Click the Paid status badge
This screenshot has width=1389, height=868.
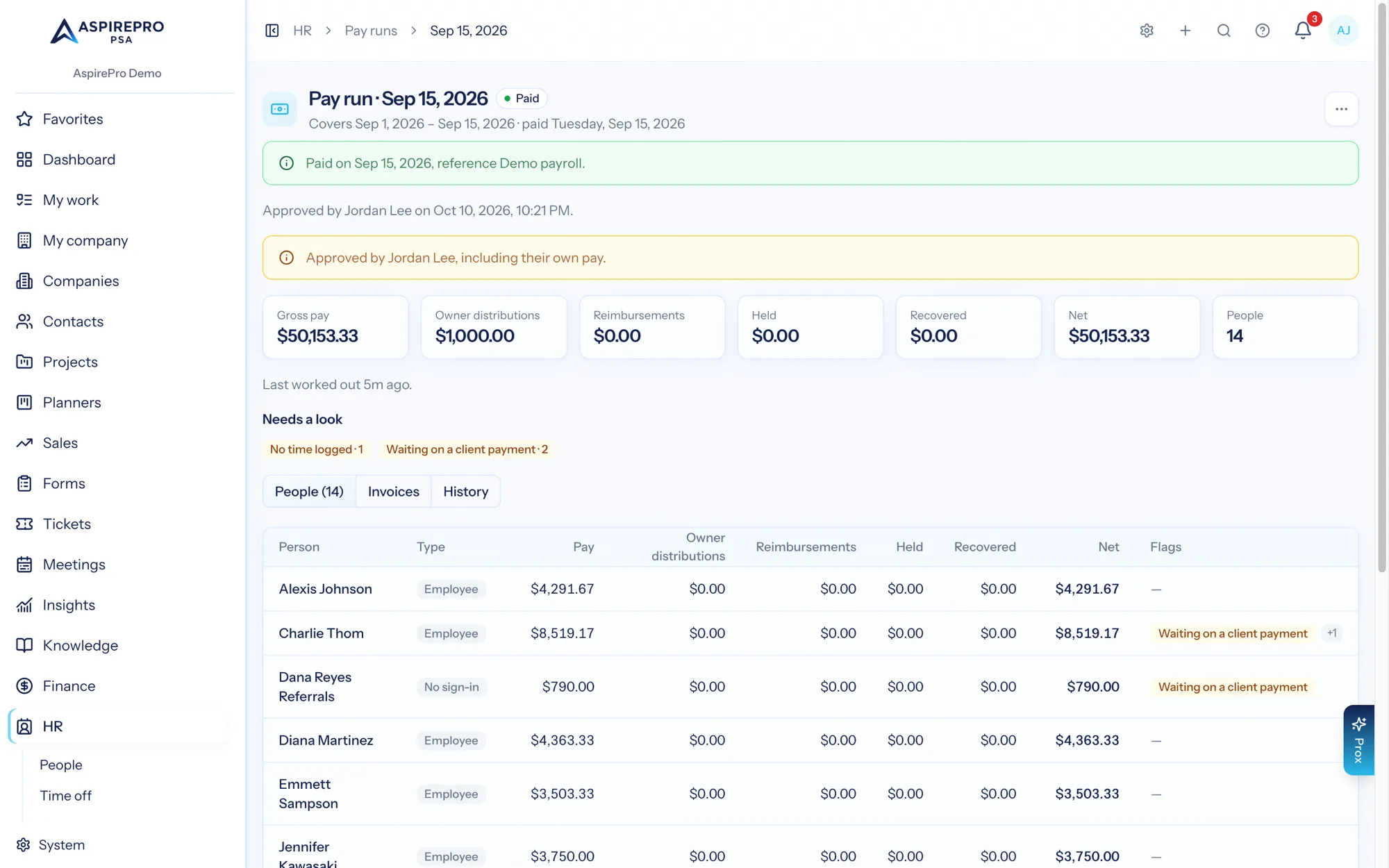[x=522, y=99]
